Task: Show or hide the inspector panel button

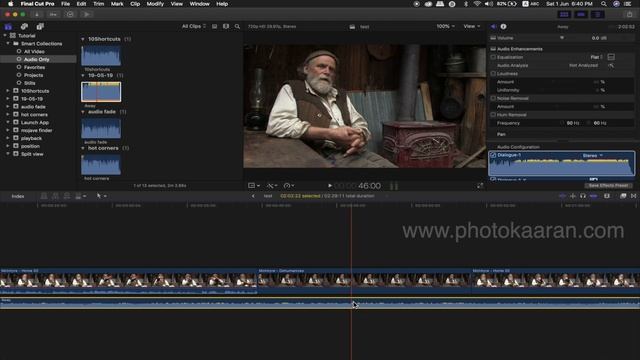Action: 598,14
